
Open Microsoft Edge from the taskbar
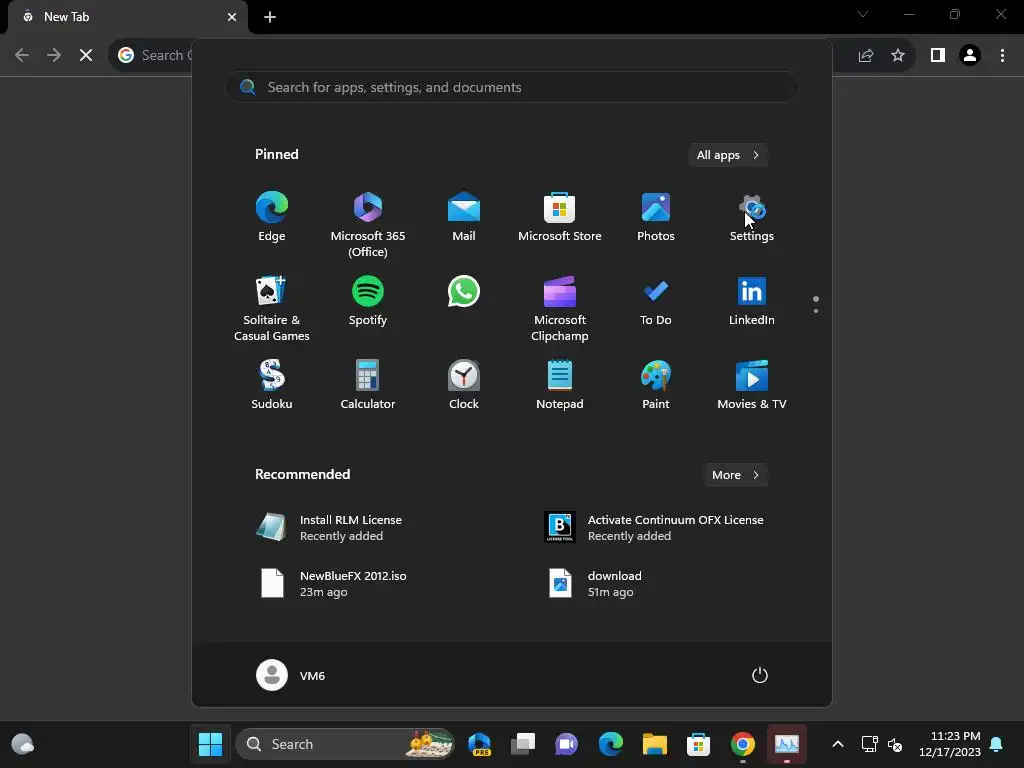coord(611,744)
